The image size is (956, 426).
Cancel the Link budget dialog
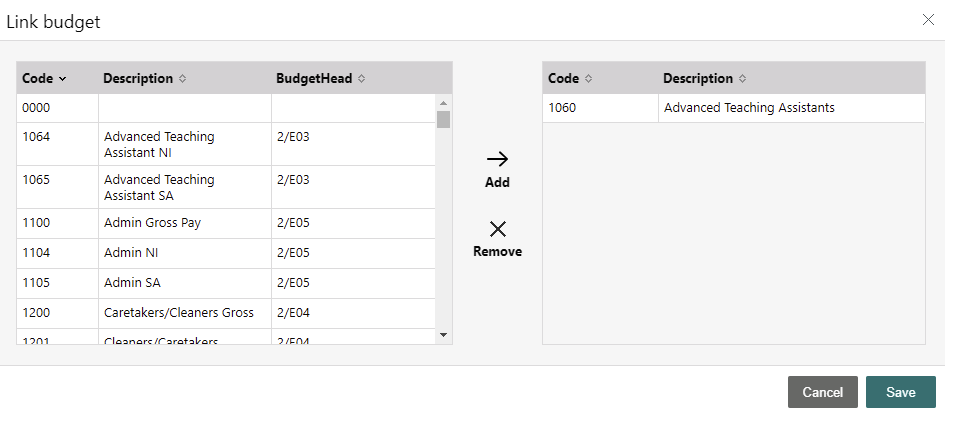pos(822,392)
